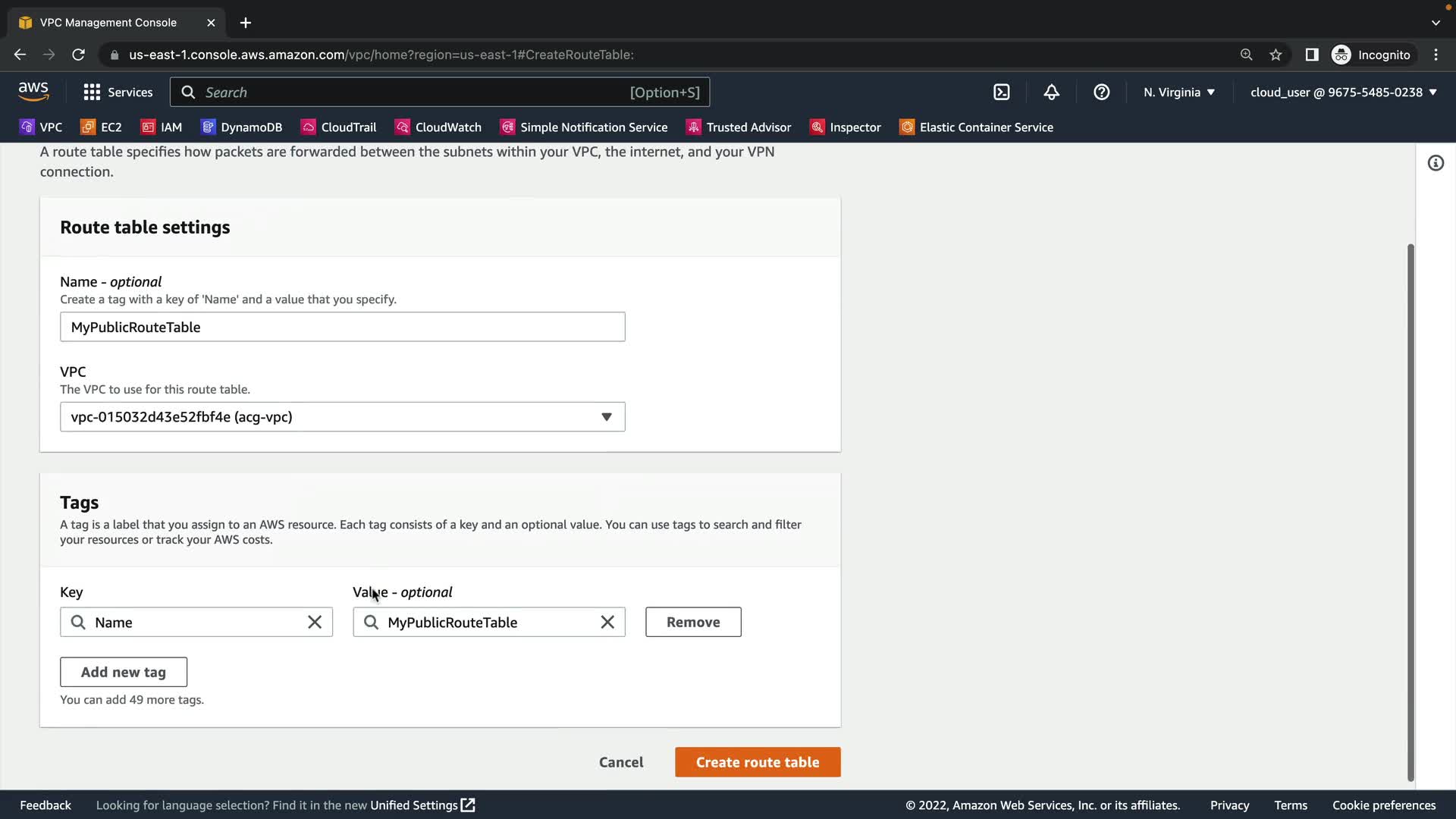Viewport: 1456px width, 819px height.
Task: Open the info panel icon
Action: point(1436,163)
